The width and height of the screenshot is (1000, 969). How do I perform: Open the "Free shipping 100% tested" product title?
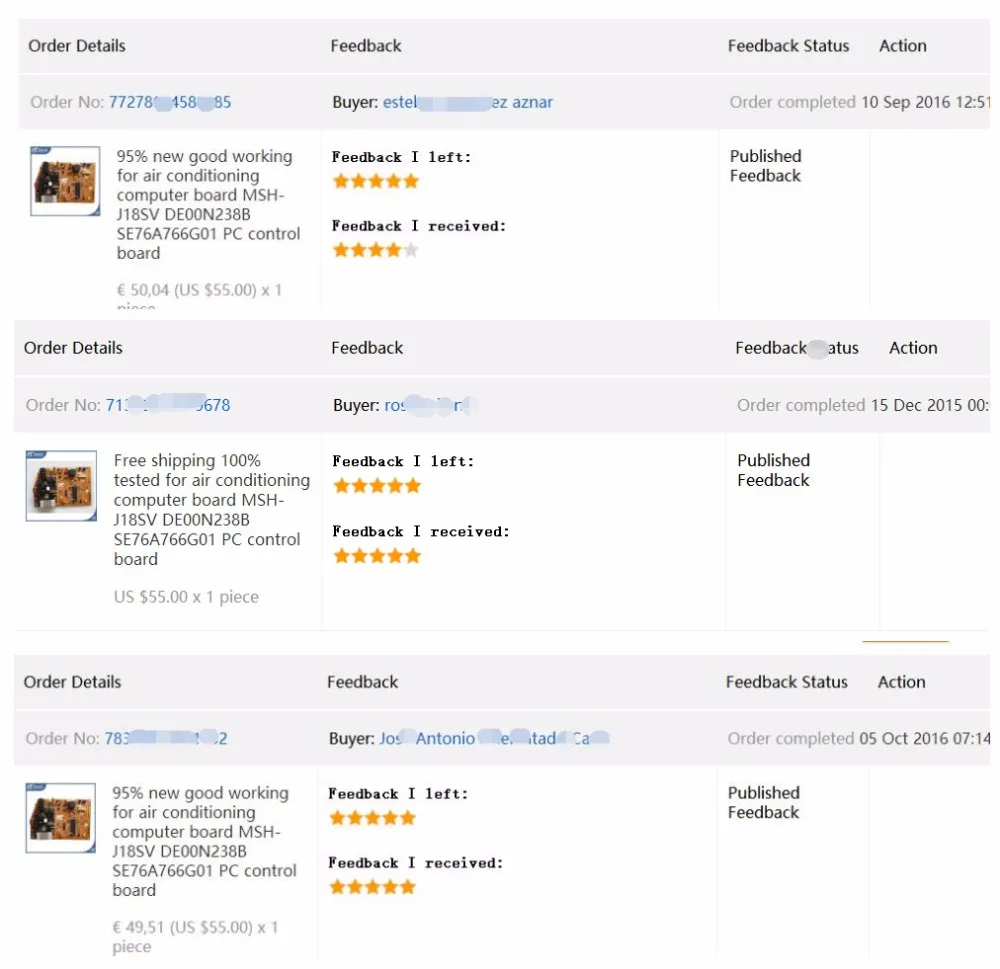pos(211,510)
